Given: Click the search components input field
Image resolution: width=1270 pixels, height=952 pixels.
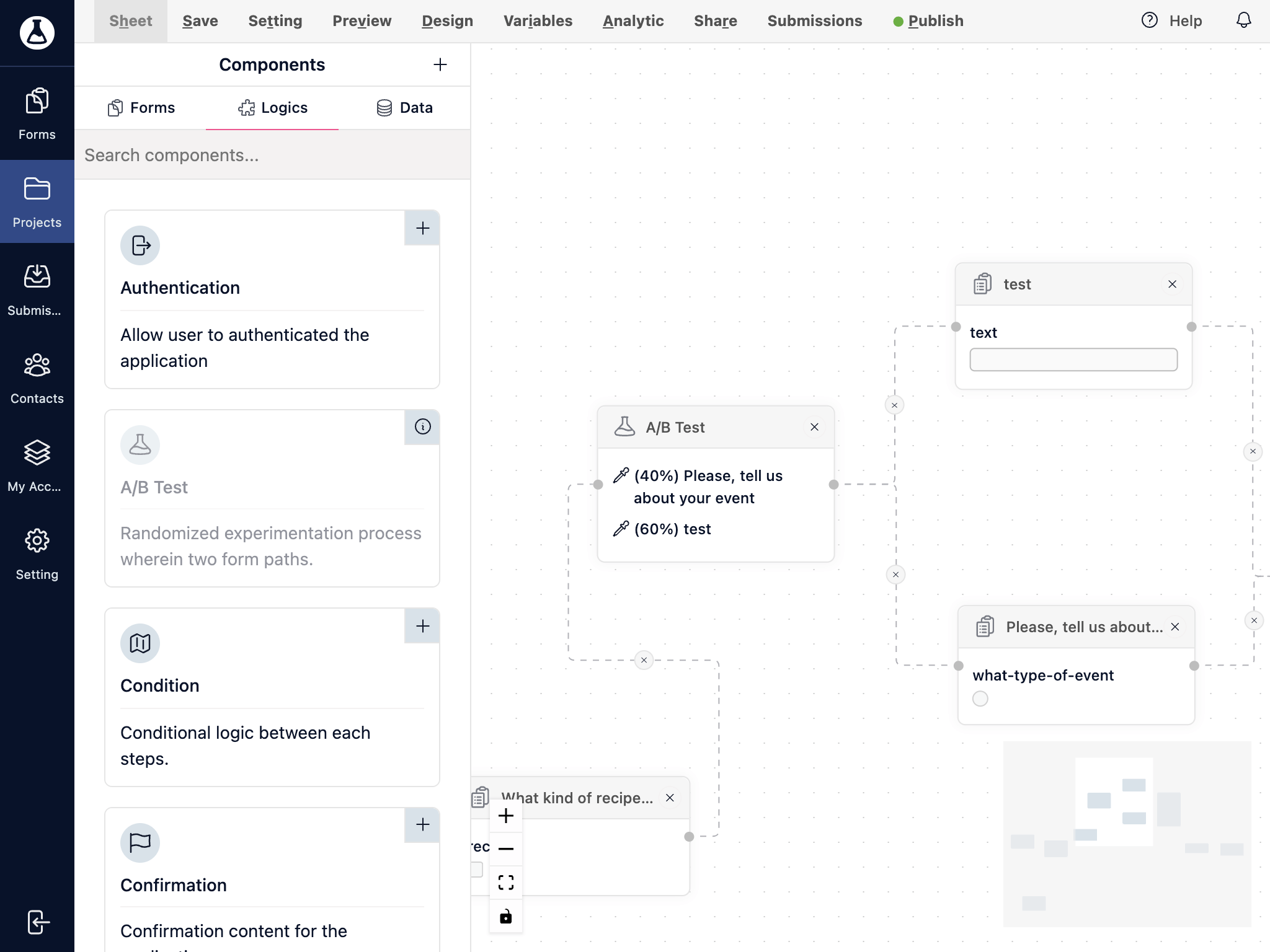Looking at the screenshot, I should tap(273, 155).
